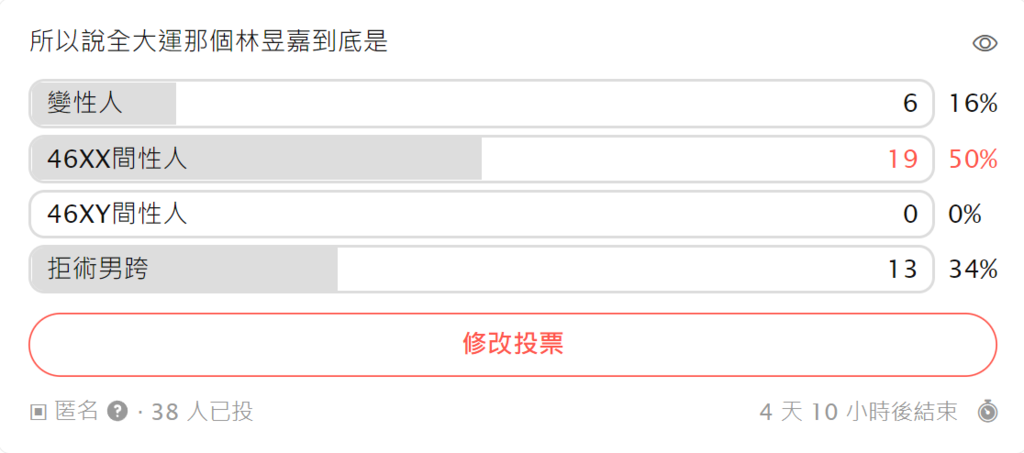Viewport: 1024px width, 453px height.
Task: Open the question mark help icon next to 匿名
Action: click(x=117, y=411)
